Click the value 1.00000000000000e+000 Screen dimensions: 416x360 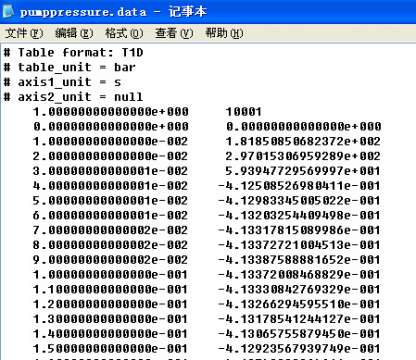point(111,112)
